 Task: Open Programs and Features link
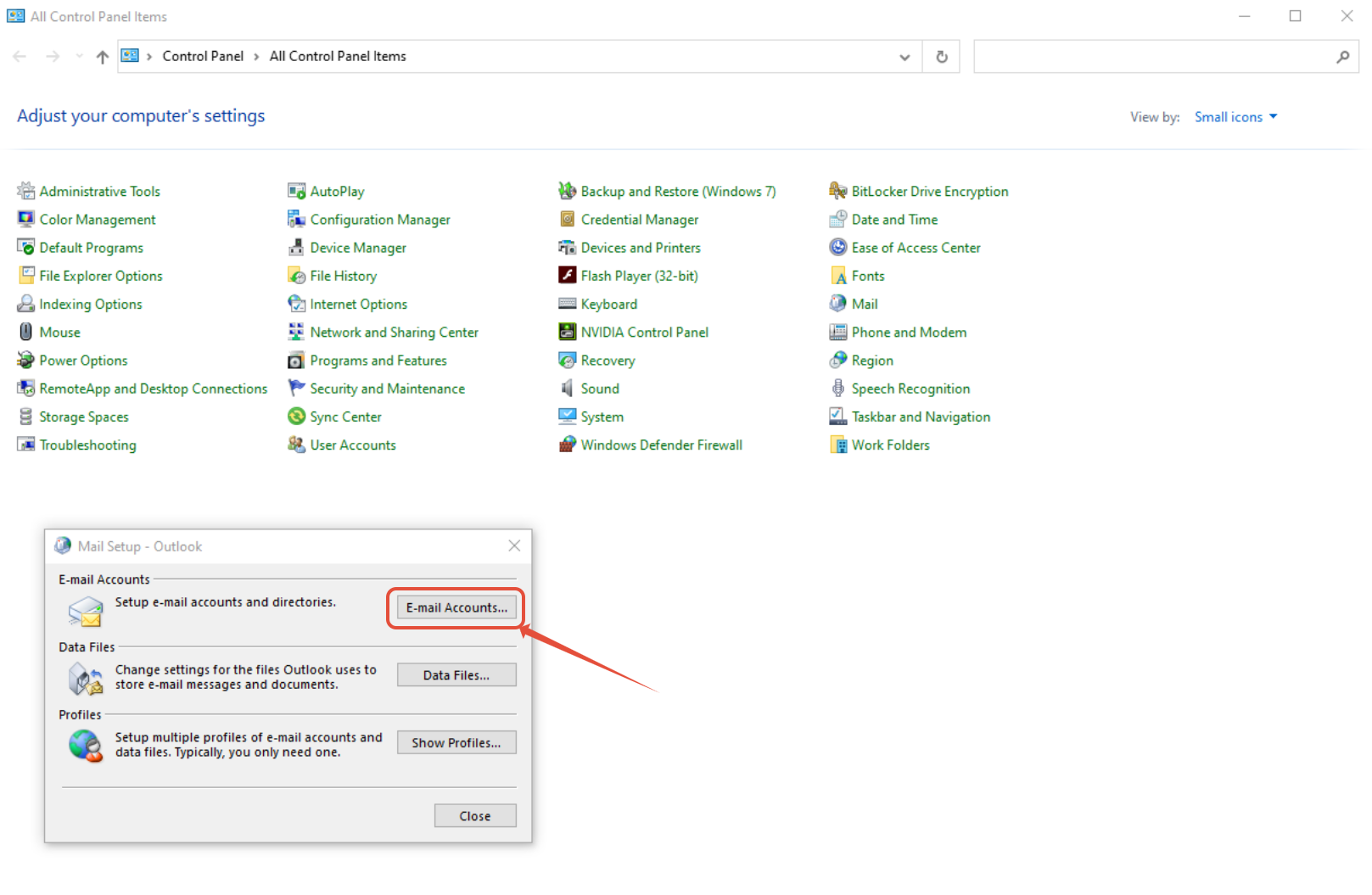coord(378,361)
